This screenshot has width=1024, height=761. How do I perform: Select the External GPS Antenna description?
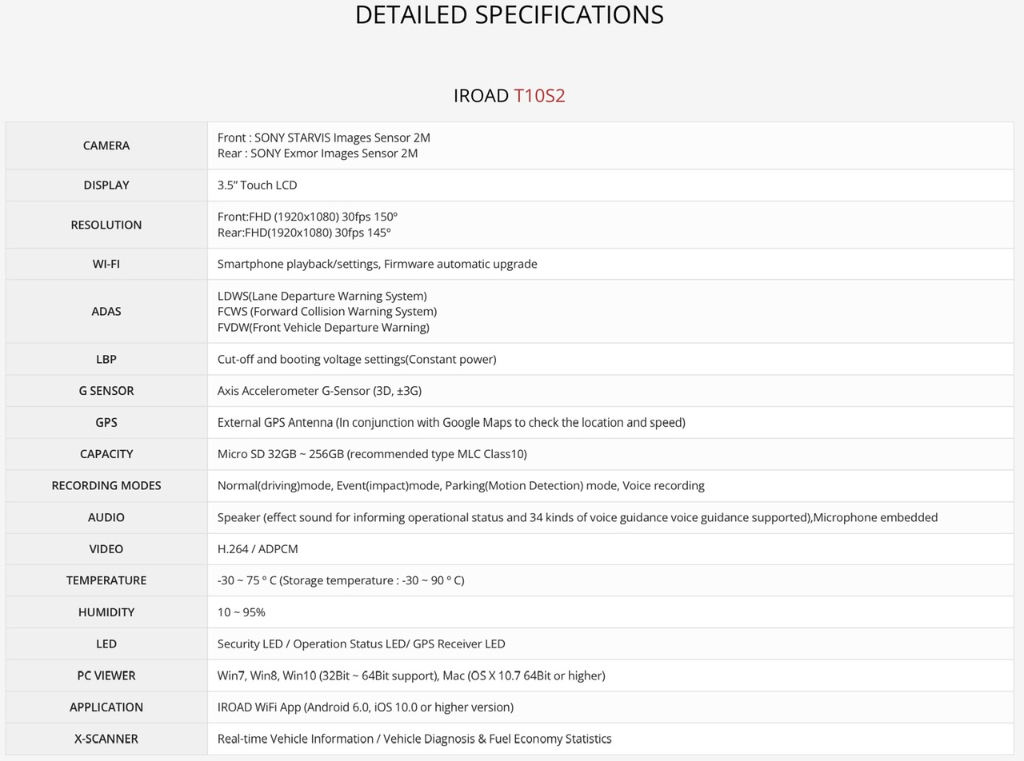(451, 423)
